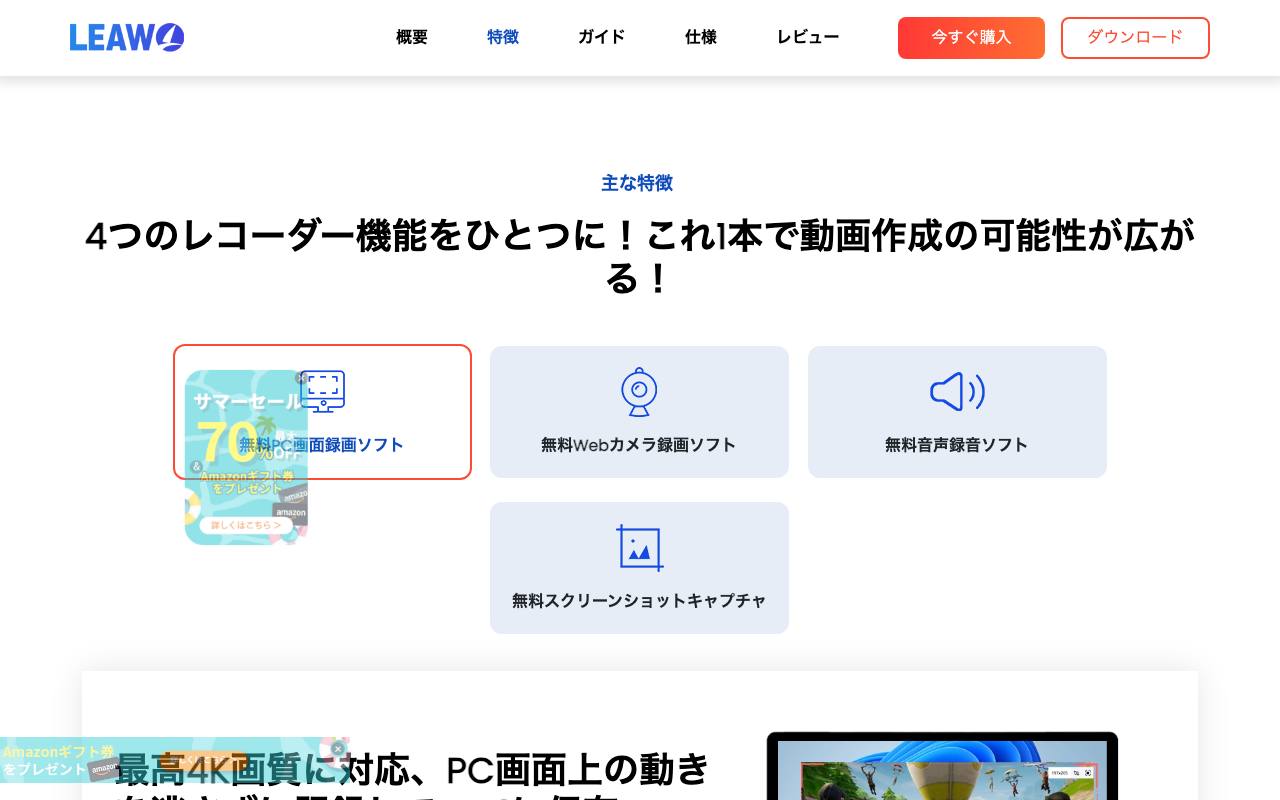Image resolution: width=1280 pixels, height=800 pixels.
Task: Click the 4つのレコーダー機能をひとつに heading
Action: tap(640, 257)
